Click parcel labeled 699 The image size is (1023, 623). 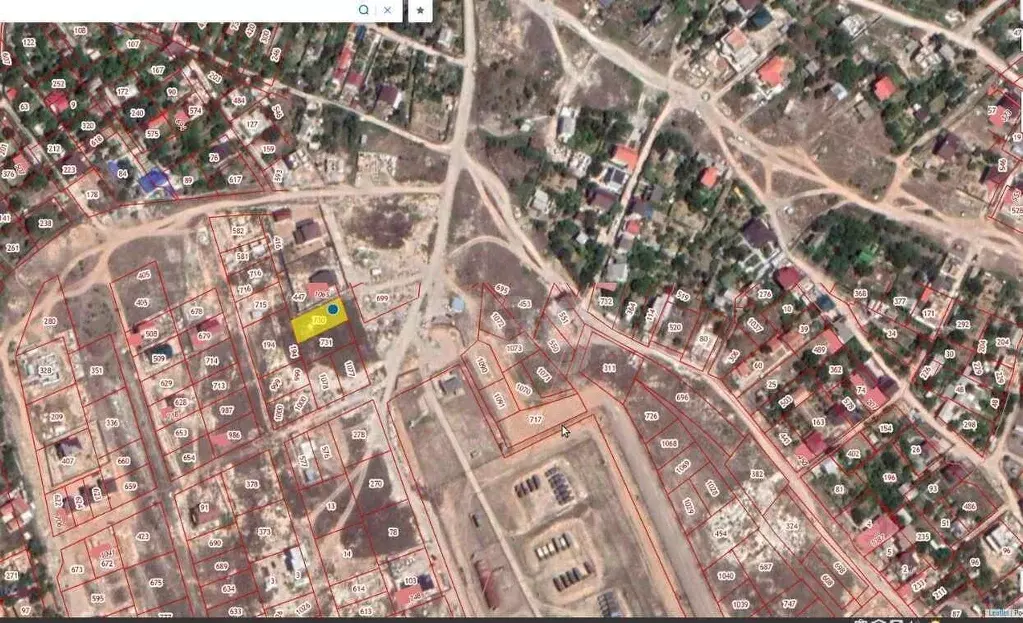(x=381, y=299)
